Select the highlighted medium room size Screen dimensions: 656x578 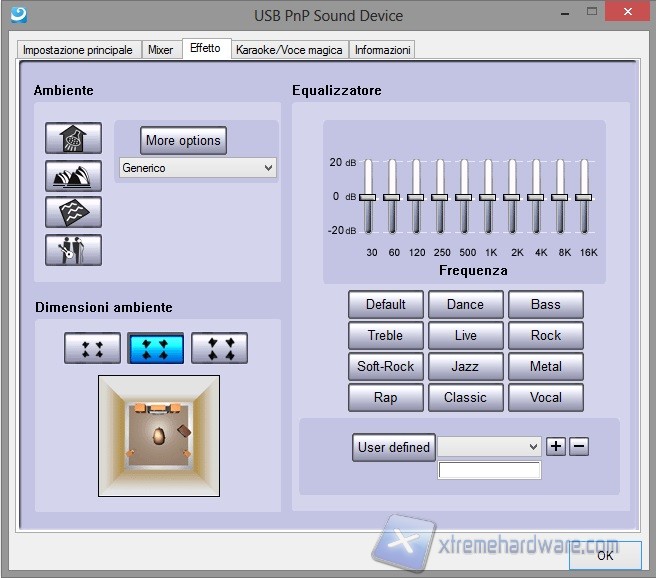[155, 348]
